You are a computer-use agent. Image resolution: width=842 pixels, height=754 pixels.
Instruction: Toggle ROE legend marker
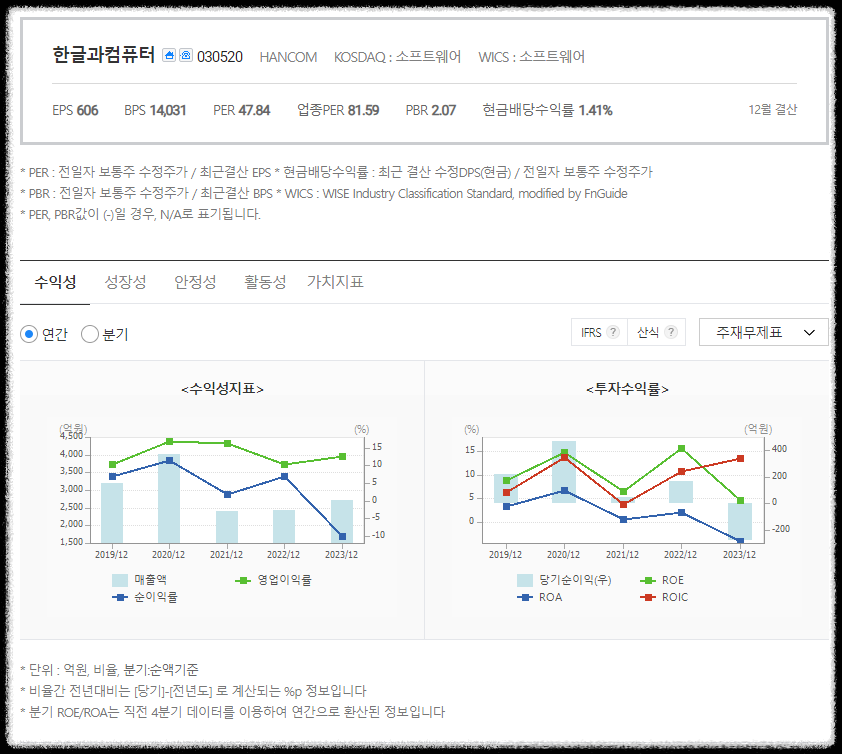648,581
